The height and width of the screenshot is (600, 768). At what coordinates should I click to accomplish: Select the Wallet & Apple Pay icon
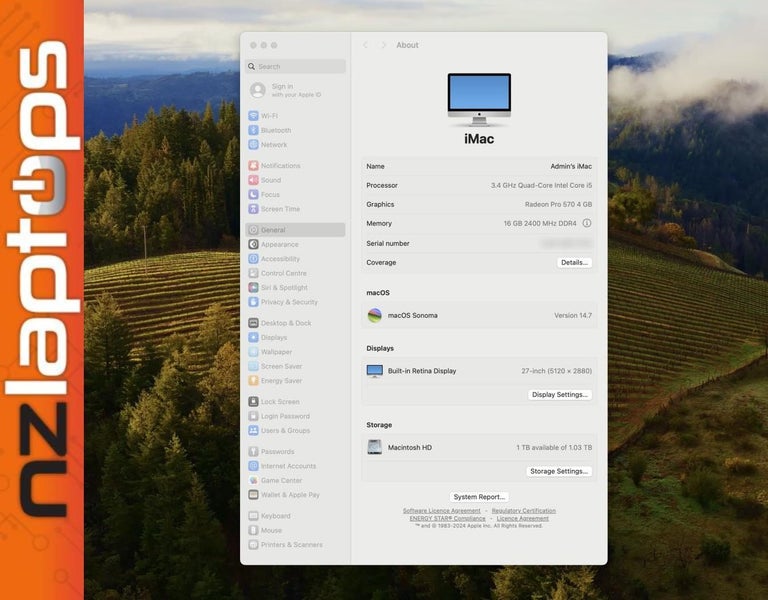[253, 495]
